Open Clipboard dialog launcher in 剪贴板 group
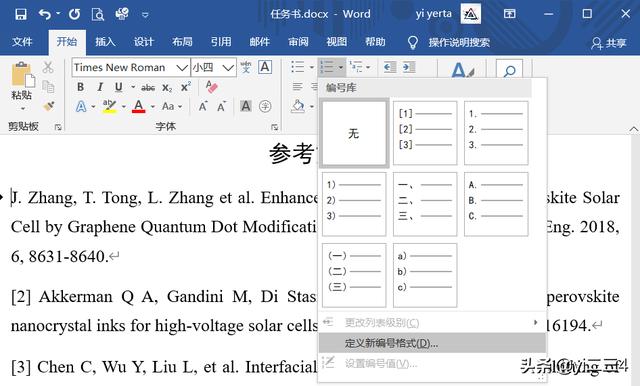This screenshot has height=386, width=640. (x=58, y=127)
